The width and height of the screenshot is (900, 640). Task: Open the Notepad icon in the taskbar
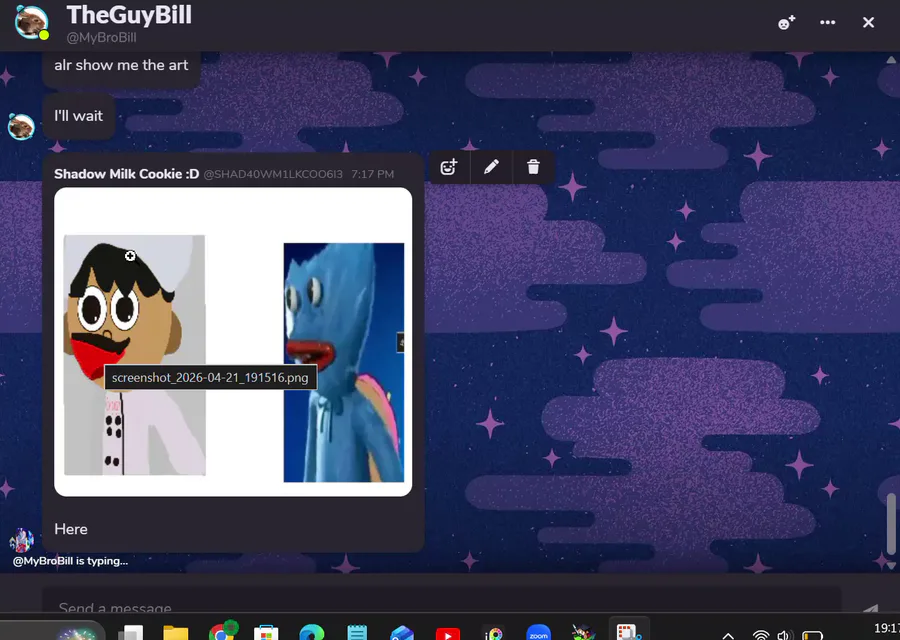(x=356, y=633)
